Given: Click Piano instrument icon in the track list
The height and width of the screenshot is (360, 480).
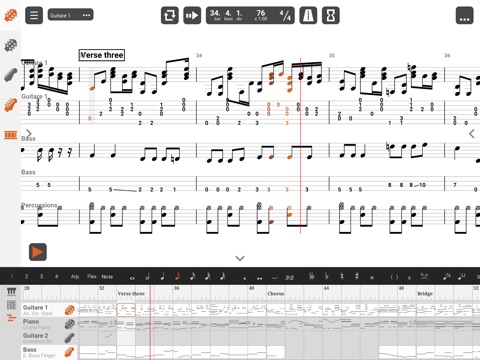Looking at the screenshot, I should (x=69, y=324).
